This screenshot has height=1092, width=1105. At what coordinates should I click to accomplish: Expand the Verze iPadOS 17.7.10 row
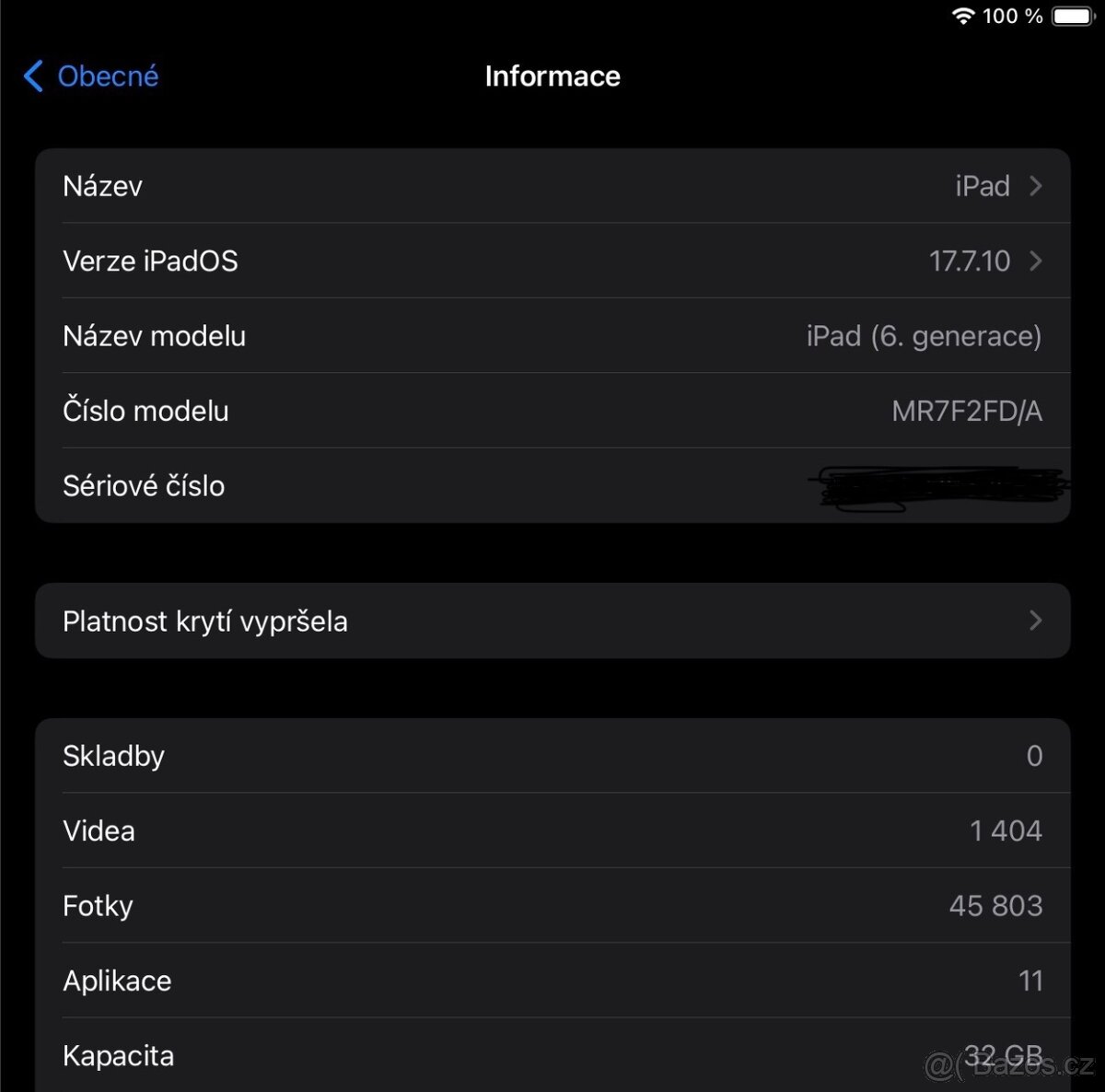click(552, 261)
